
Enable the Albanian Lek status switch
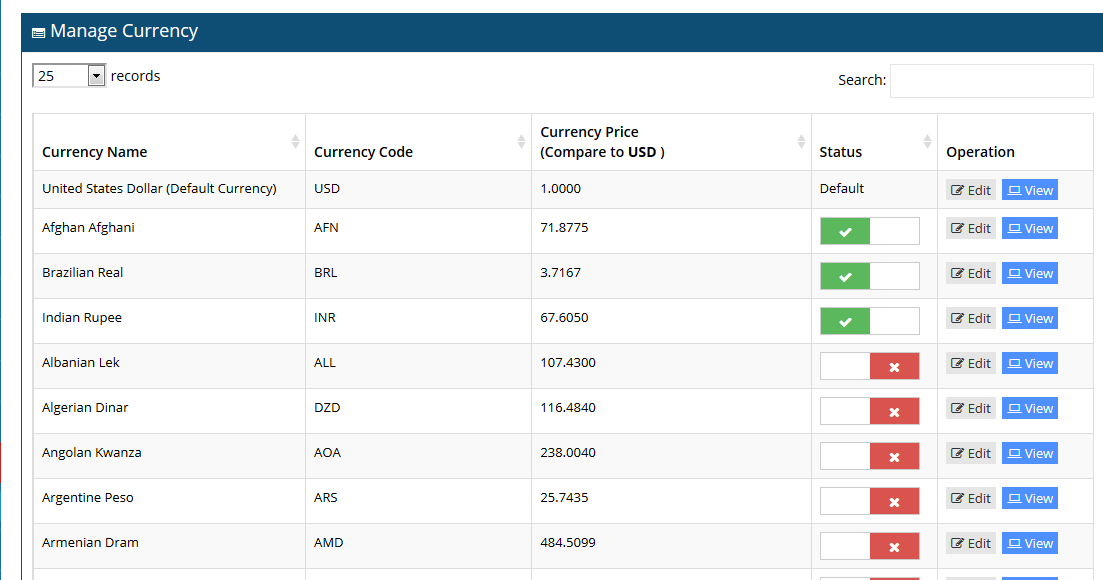pyautogui.click(x=869, y=367)
